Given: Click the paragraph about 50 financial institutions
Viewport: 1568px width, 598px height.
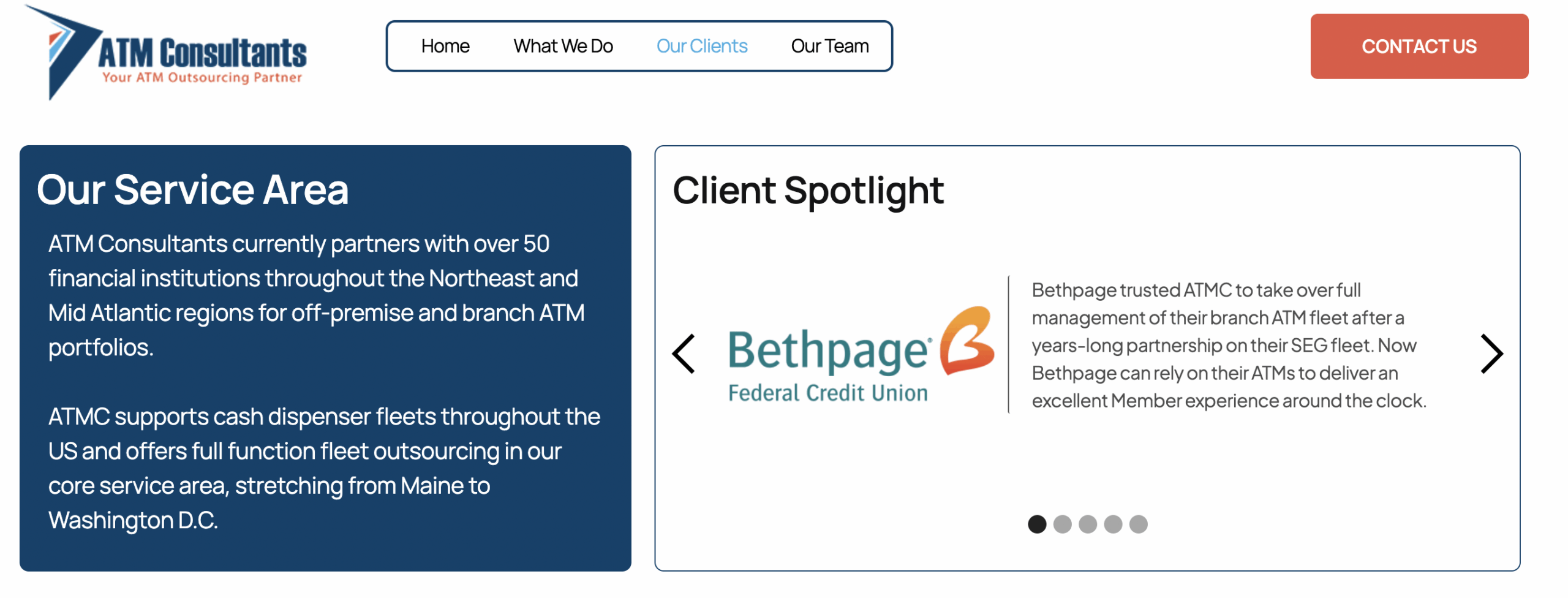Looking at the screenshot, I should pyautogui.click(x=316, y=295).
